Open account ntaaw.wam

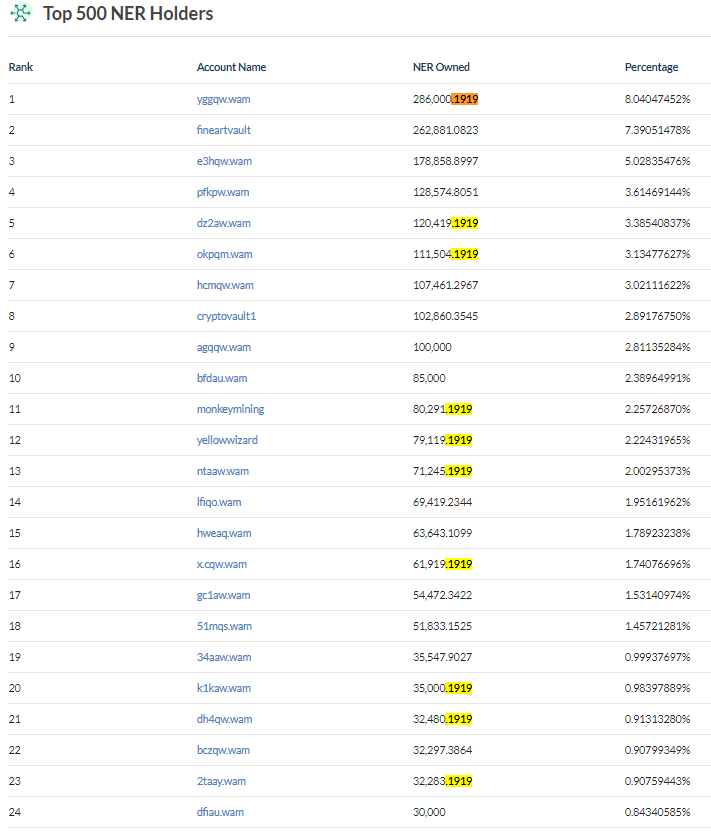[223, 471]
